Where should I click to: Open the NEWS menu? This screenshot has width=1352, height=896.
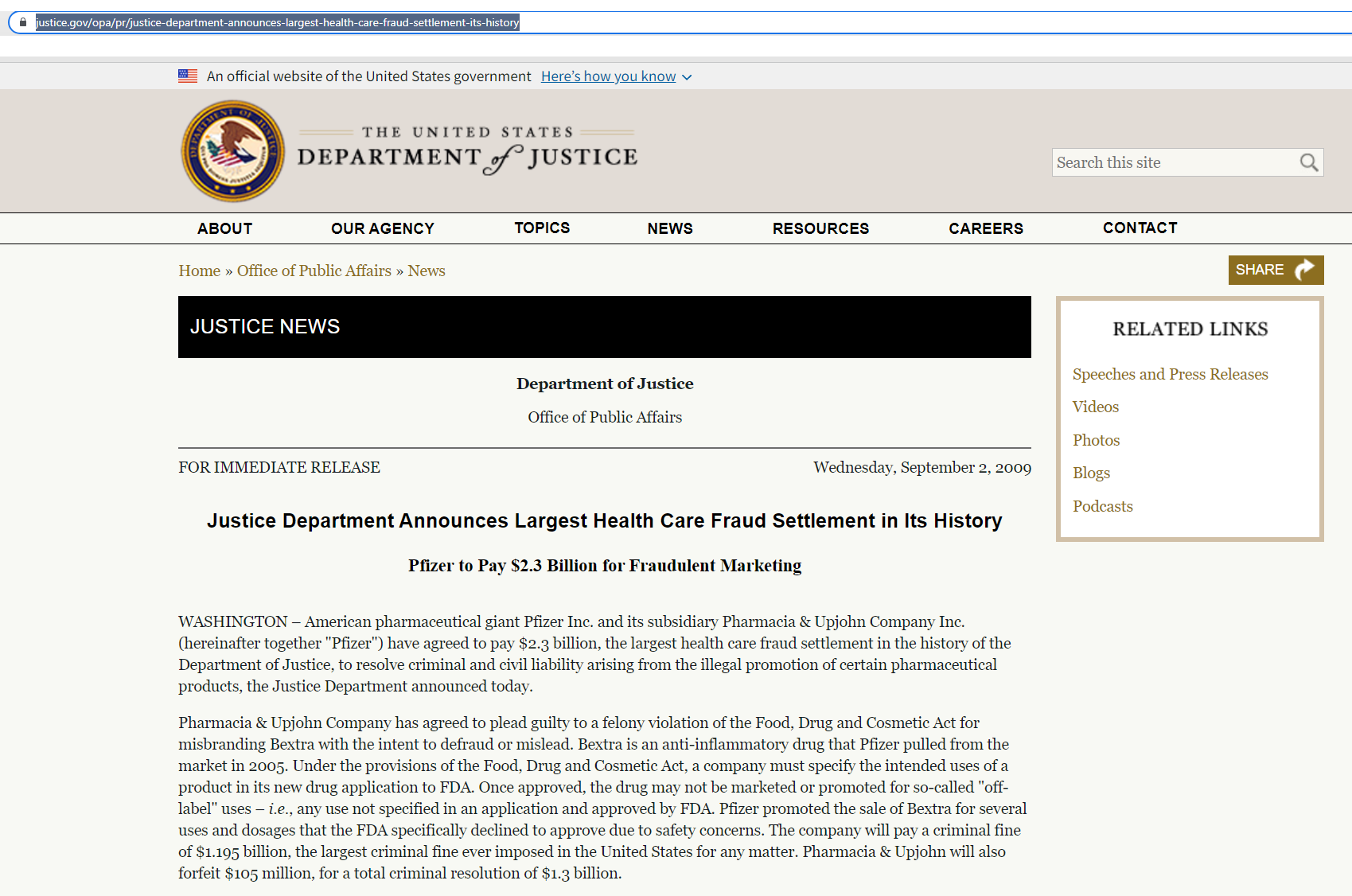[670, 228]
